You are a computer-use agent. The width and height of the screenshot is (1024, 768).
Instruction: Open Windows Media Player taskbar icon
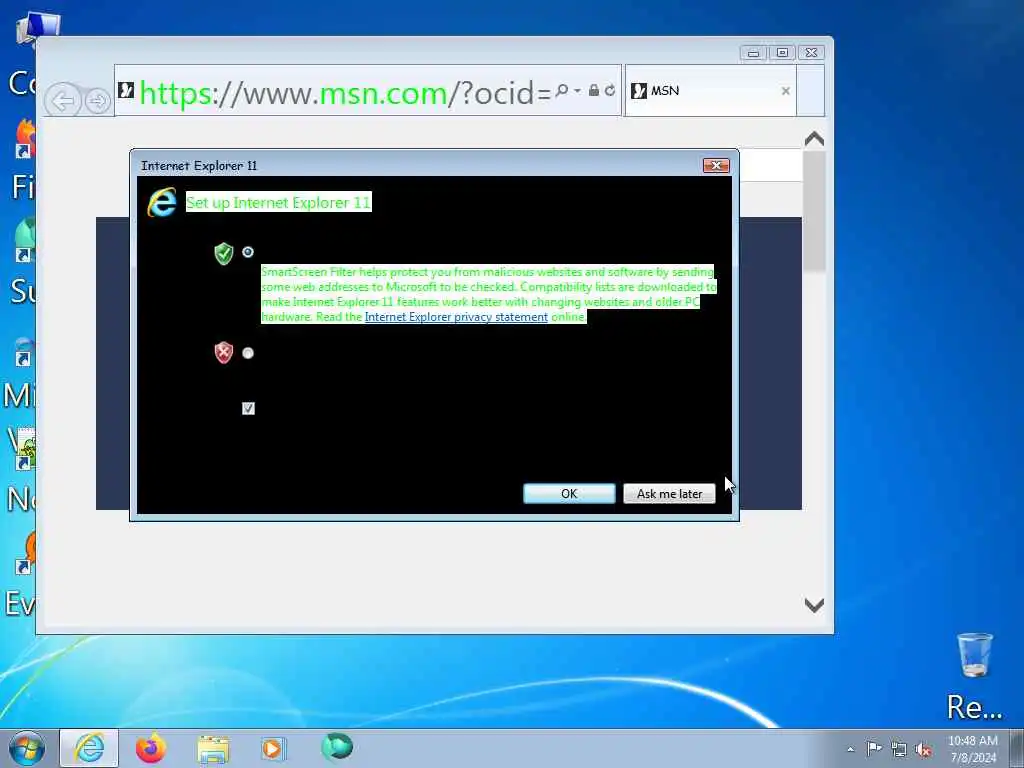click(x=273, y=748)
